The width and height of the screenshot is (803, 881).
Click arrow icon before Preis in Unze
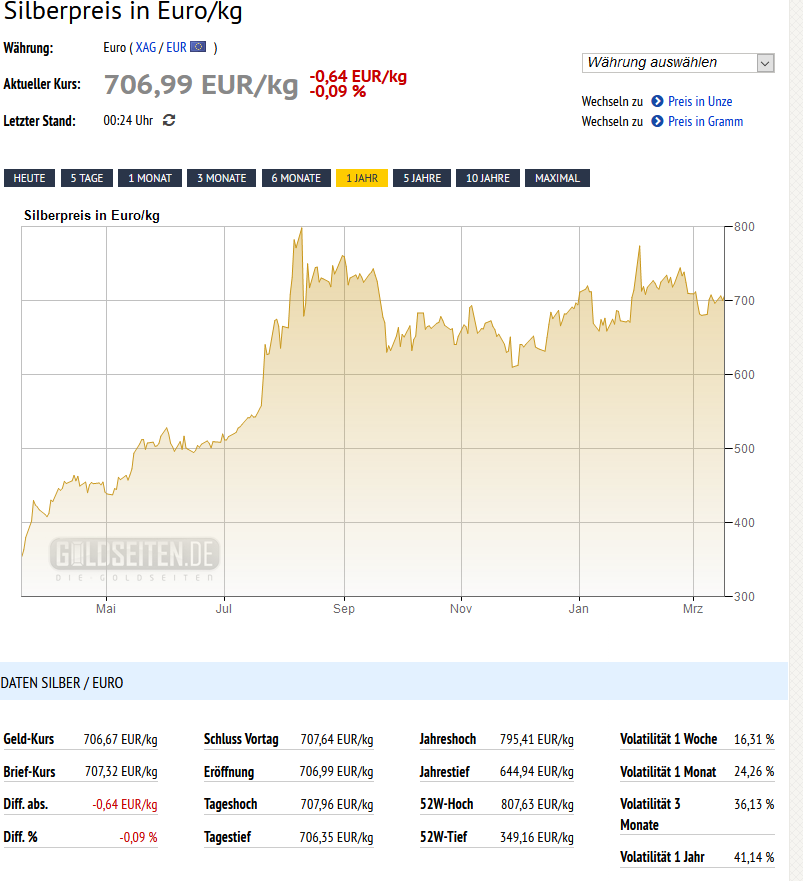[x=658, y=101]
